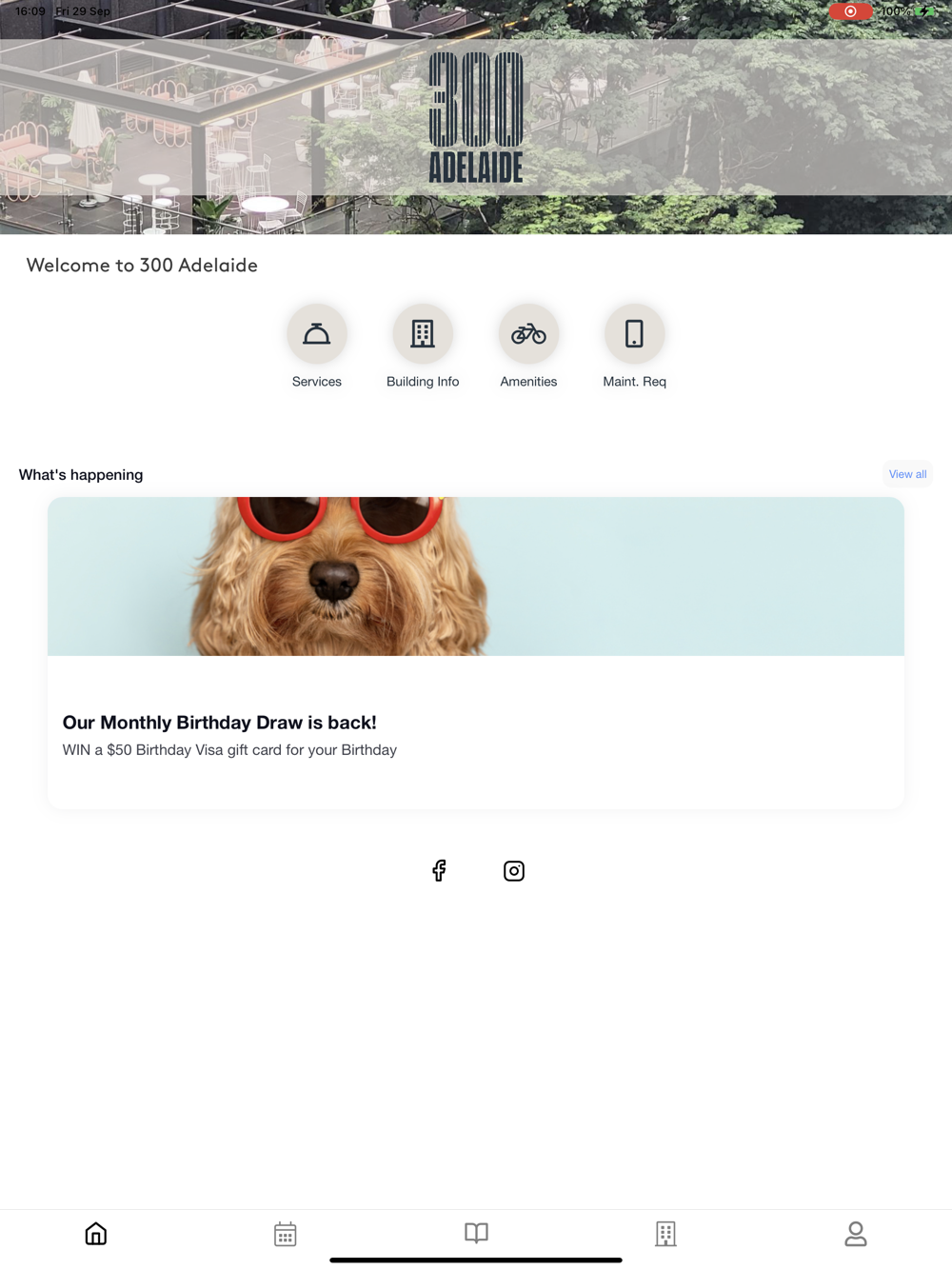Click the Maint. Req label
This screenshot has width=952, height=1270.
click(634, 382)
